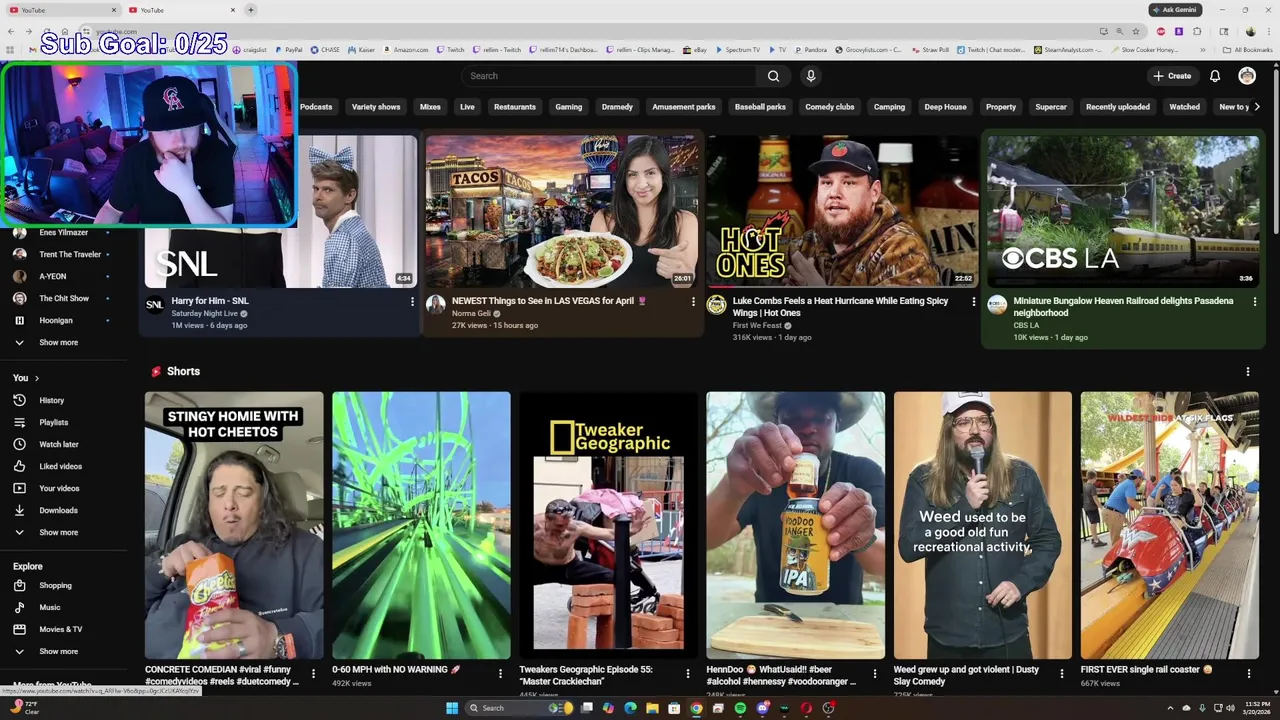Open the account avatar menu
This screenshot has width=1280, height=720.
pyautogui.click(x=1247, y=76)
